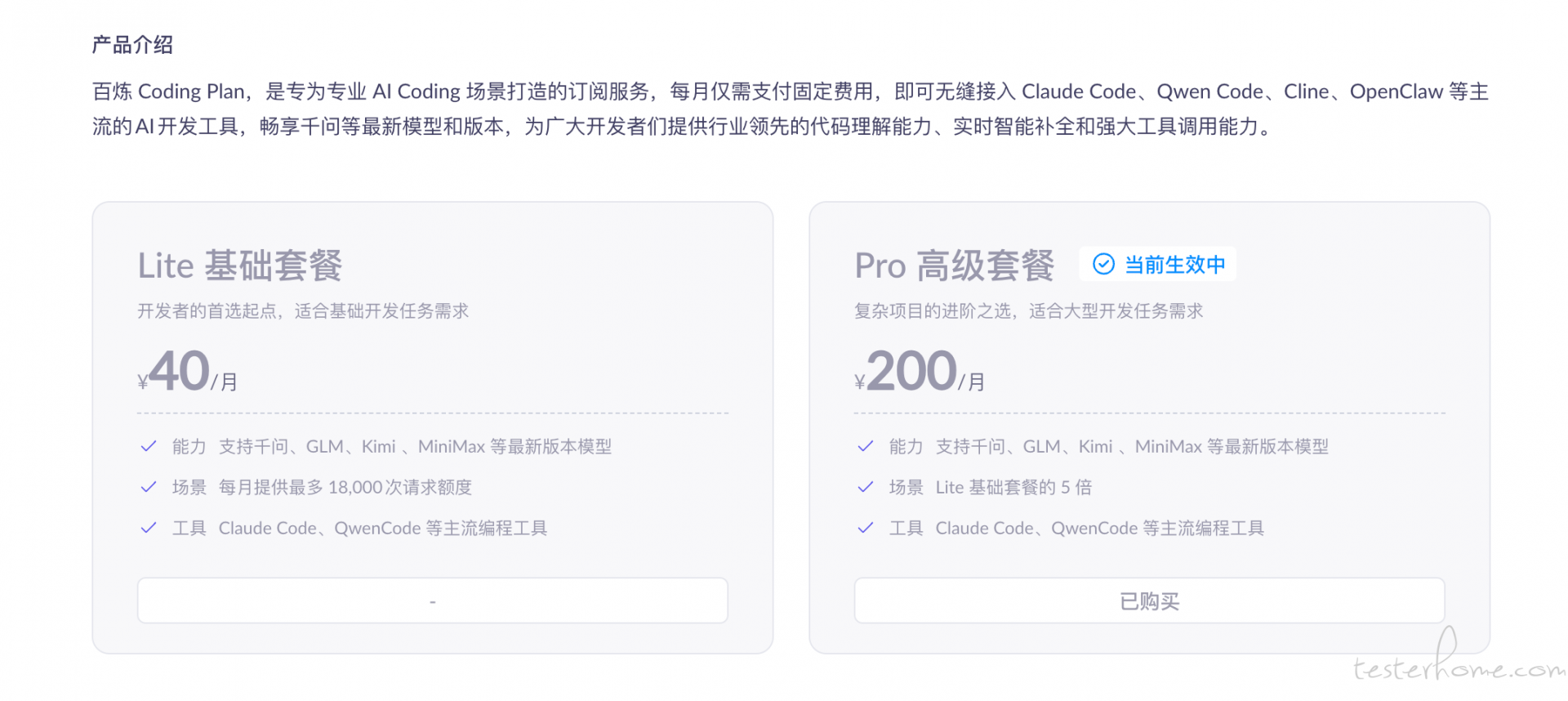Click the ¥40/月 price in Lite card
The width and height of the screenshot is (1568, 701).
pyautogui.click(x=187, y=373)
